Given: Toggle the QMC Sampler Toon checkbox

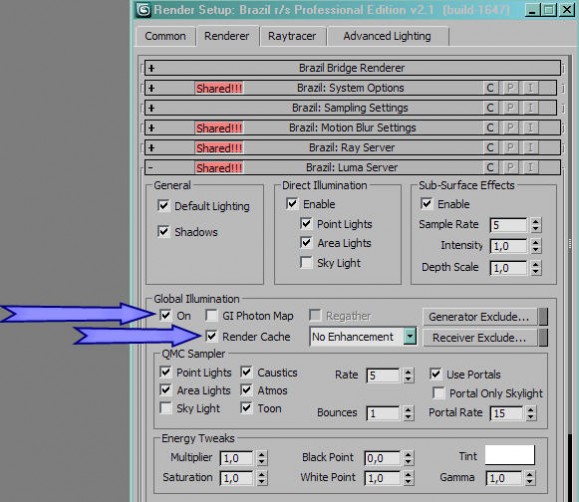Looking at the screenshot, I should (246, 408).
